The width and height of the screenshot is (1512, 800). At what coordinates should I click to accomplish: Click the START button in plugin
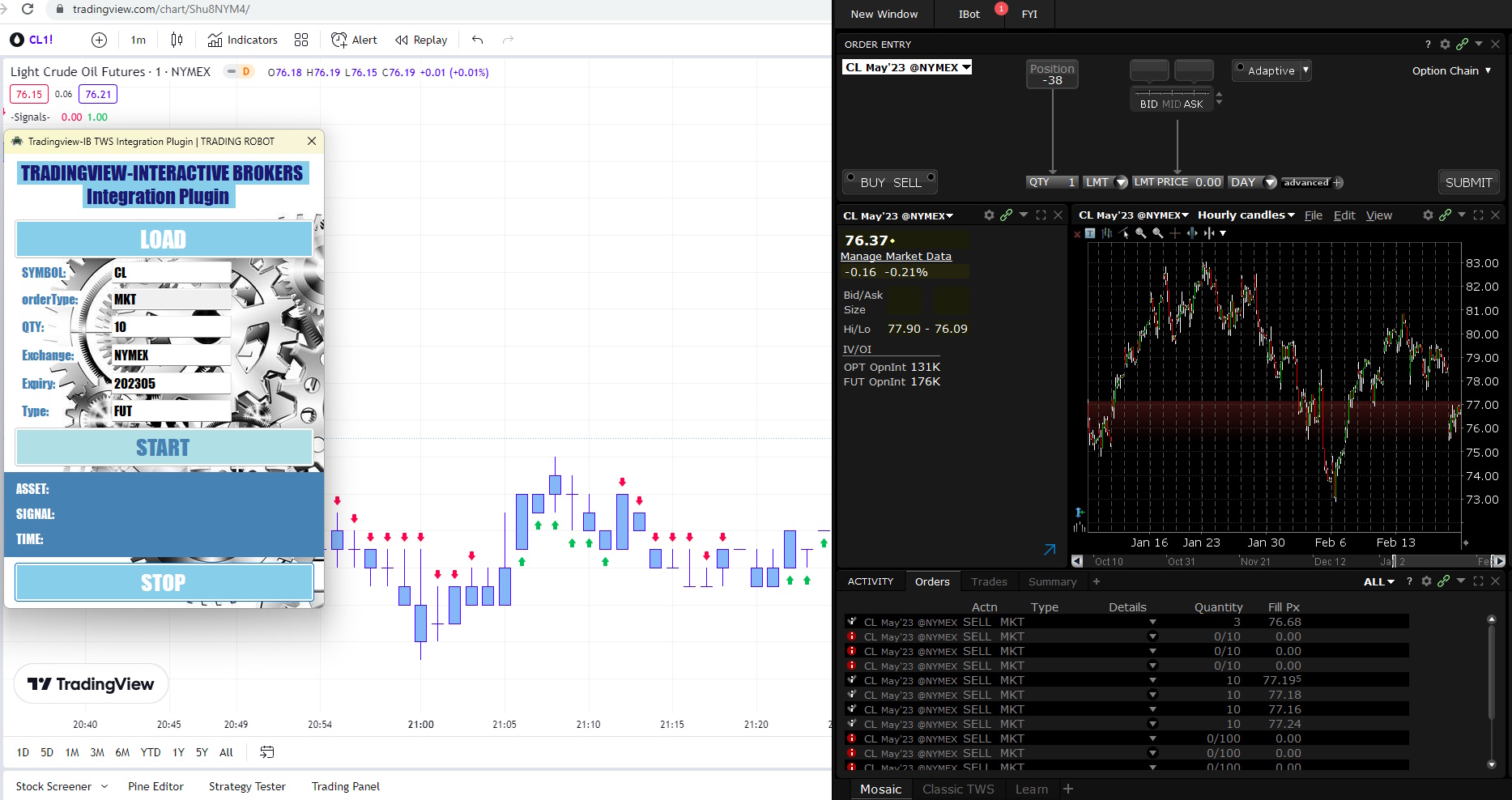tap(164, 447)
